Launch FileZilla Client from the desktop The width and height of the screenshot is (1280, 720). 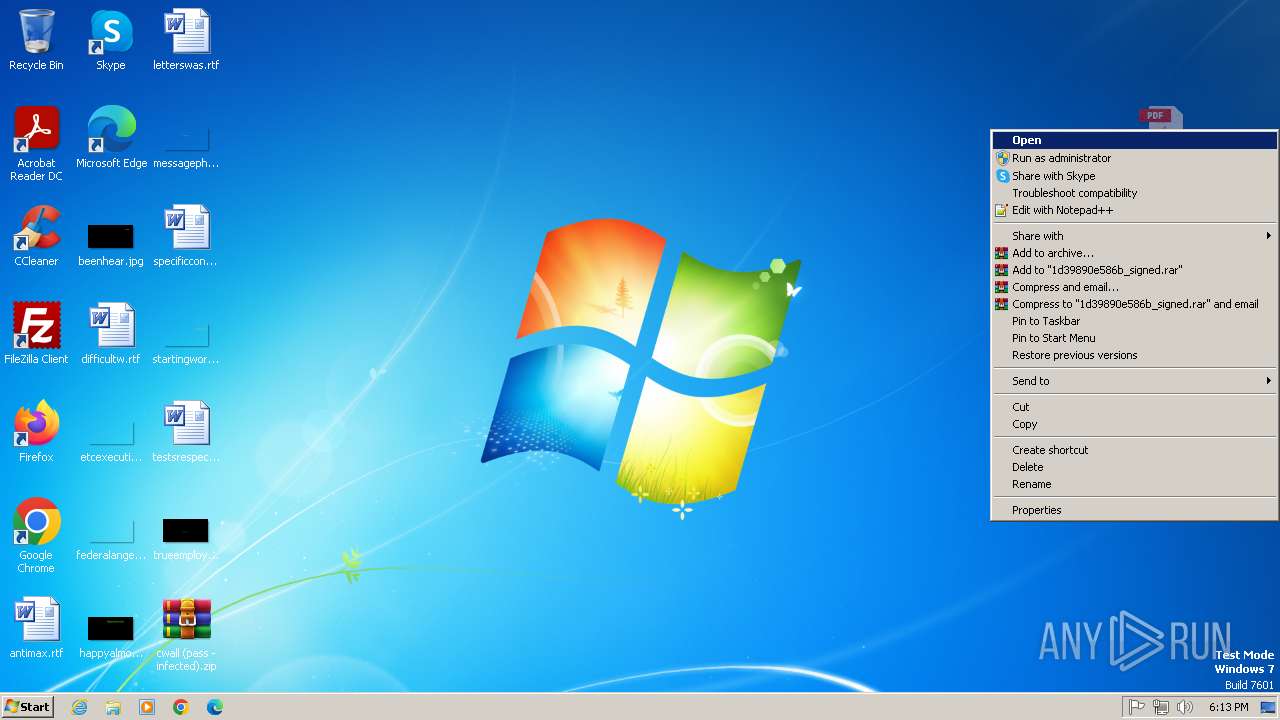point(36,334)
